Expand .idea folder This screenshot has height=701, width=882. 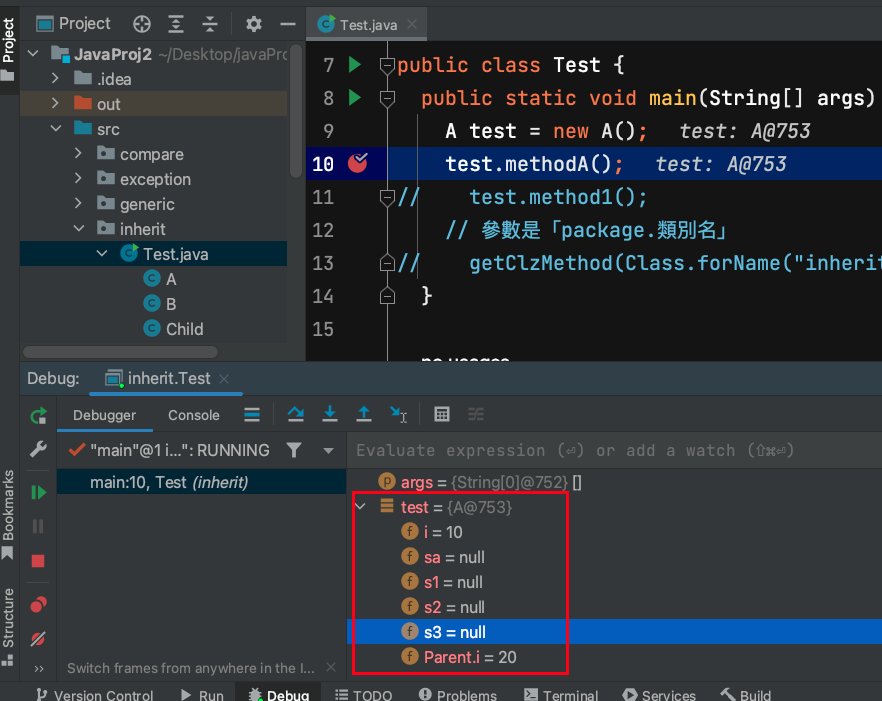click(x=55, y=78)
